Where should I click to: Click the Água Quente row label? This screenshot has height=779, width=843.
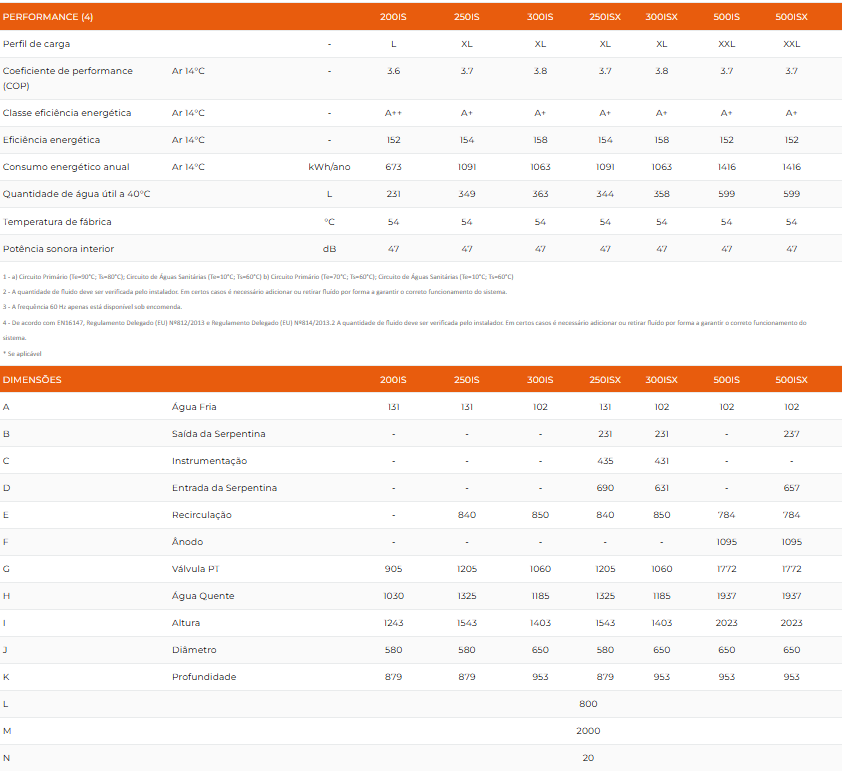203,596
